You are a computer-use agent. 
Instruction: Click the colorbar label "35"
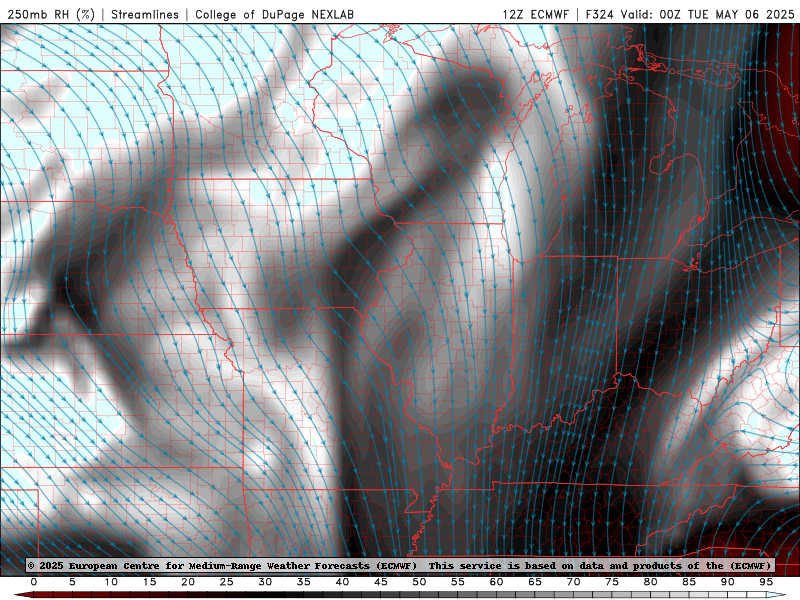pyautogui.click(x=304, y=582)
